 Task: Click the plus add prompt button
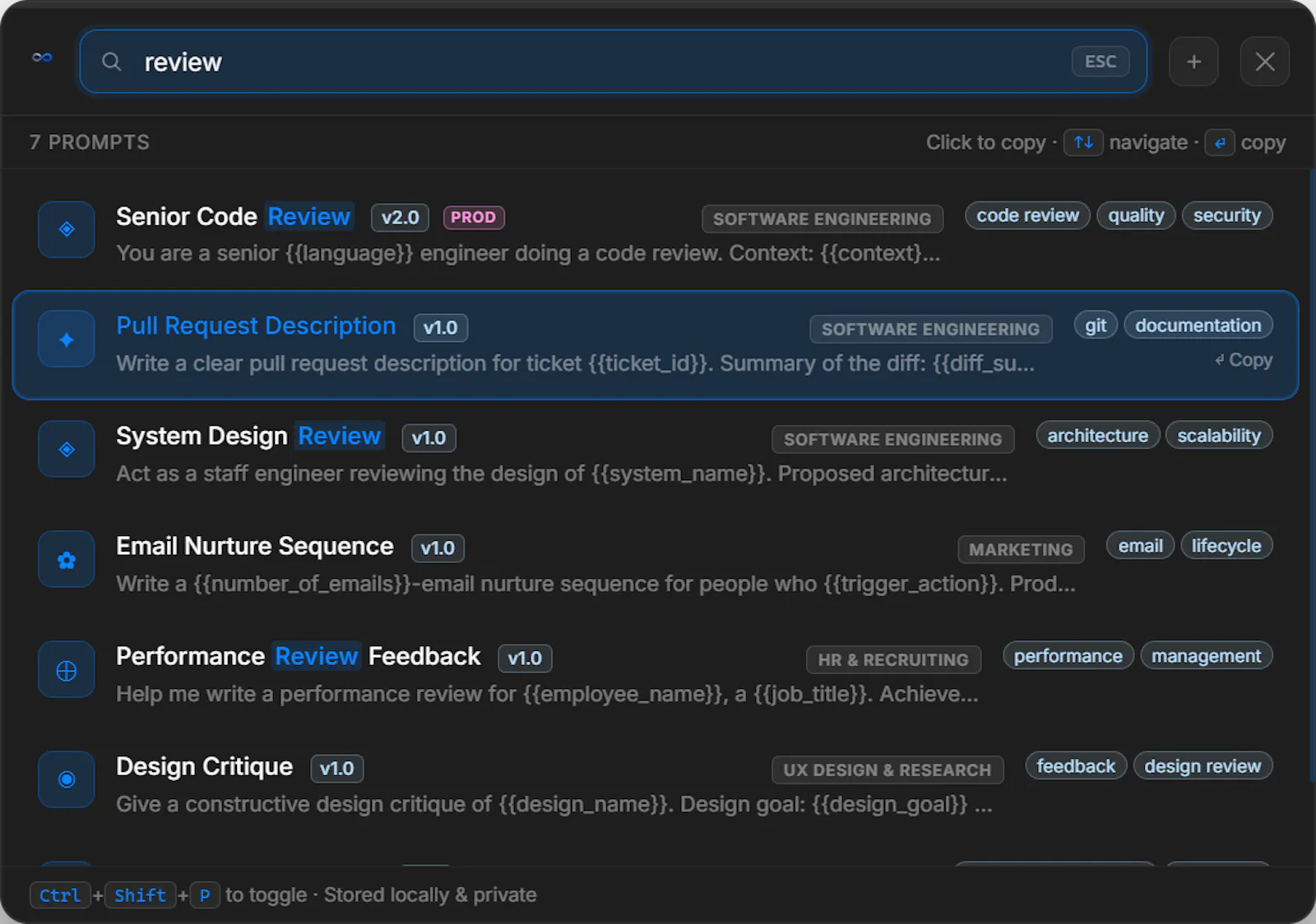coord(1193,62)
